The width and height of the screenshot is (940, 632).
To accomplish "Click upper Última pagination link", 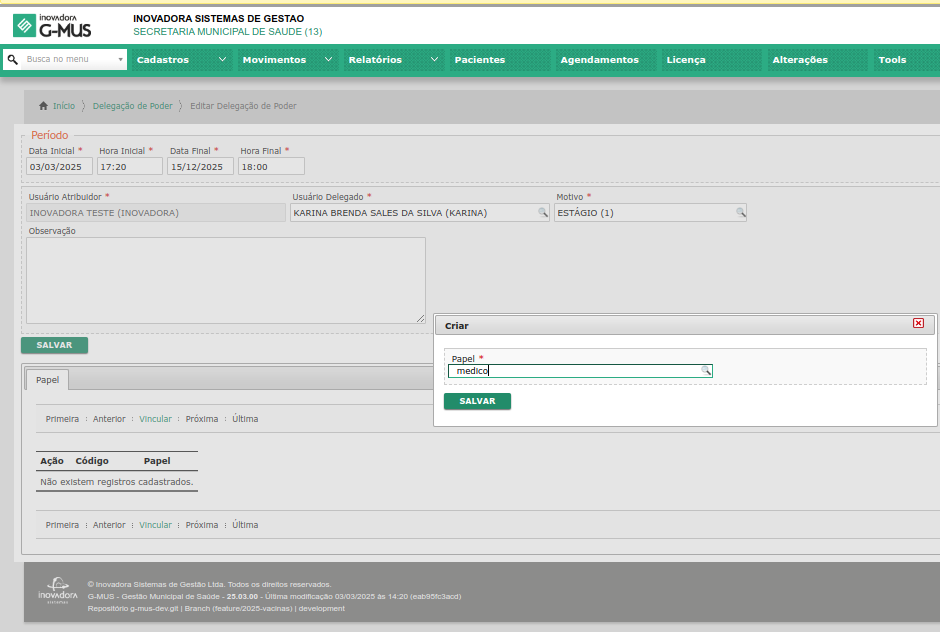I will 245,419.
